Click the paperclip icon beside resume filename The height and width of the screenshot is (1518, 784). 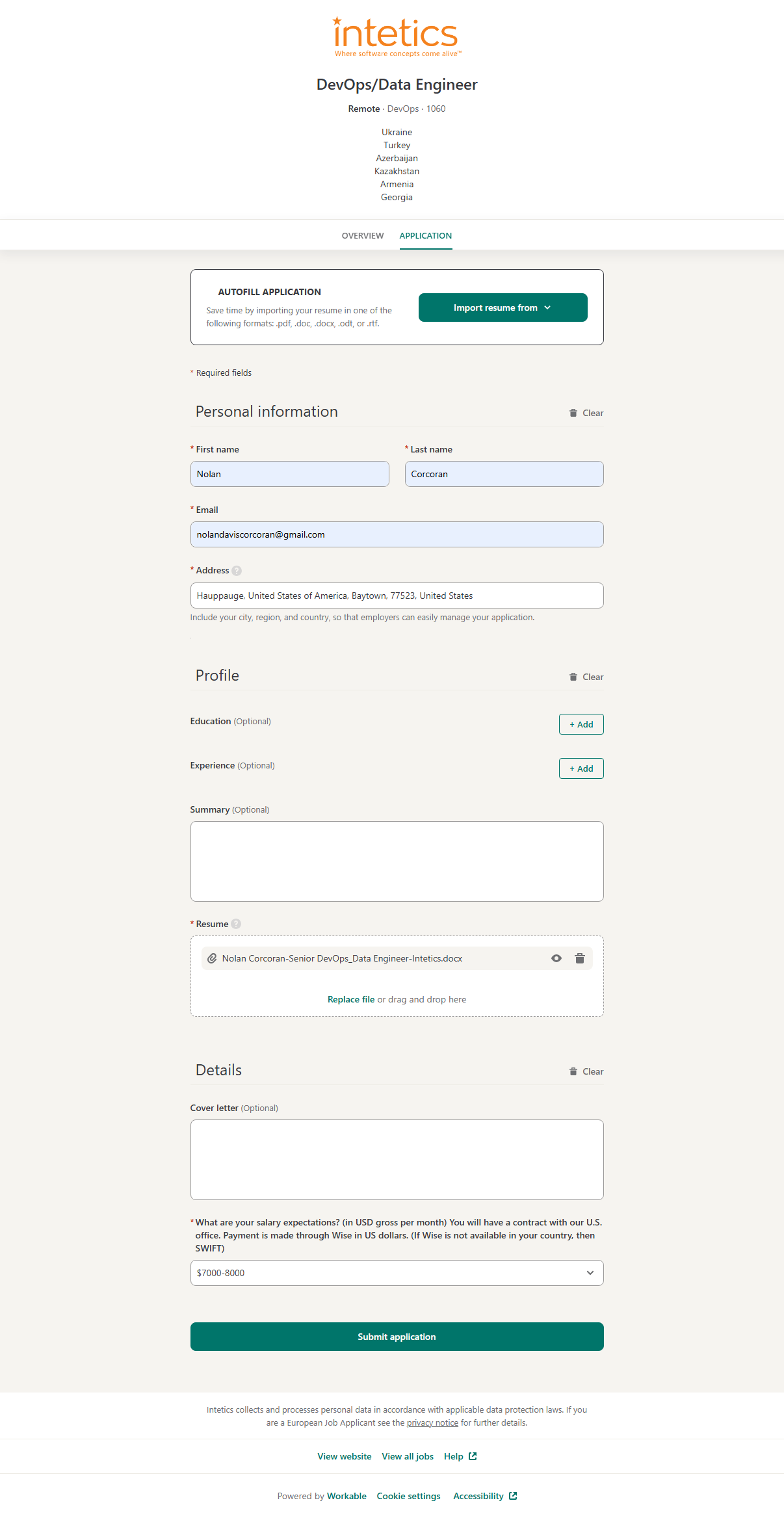212,958
